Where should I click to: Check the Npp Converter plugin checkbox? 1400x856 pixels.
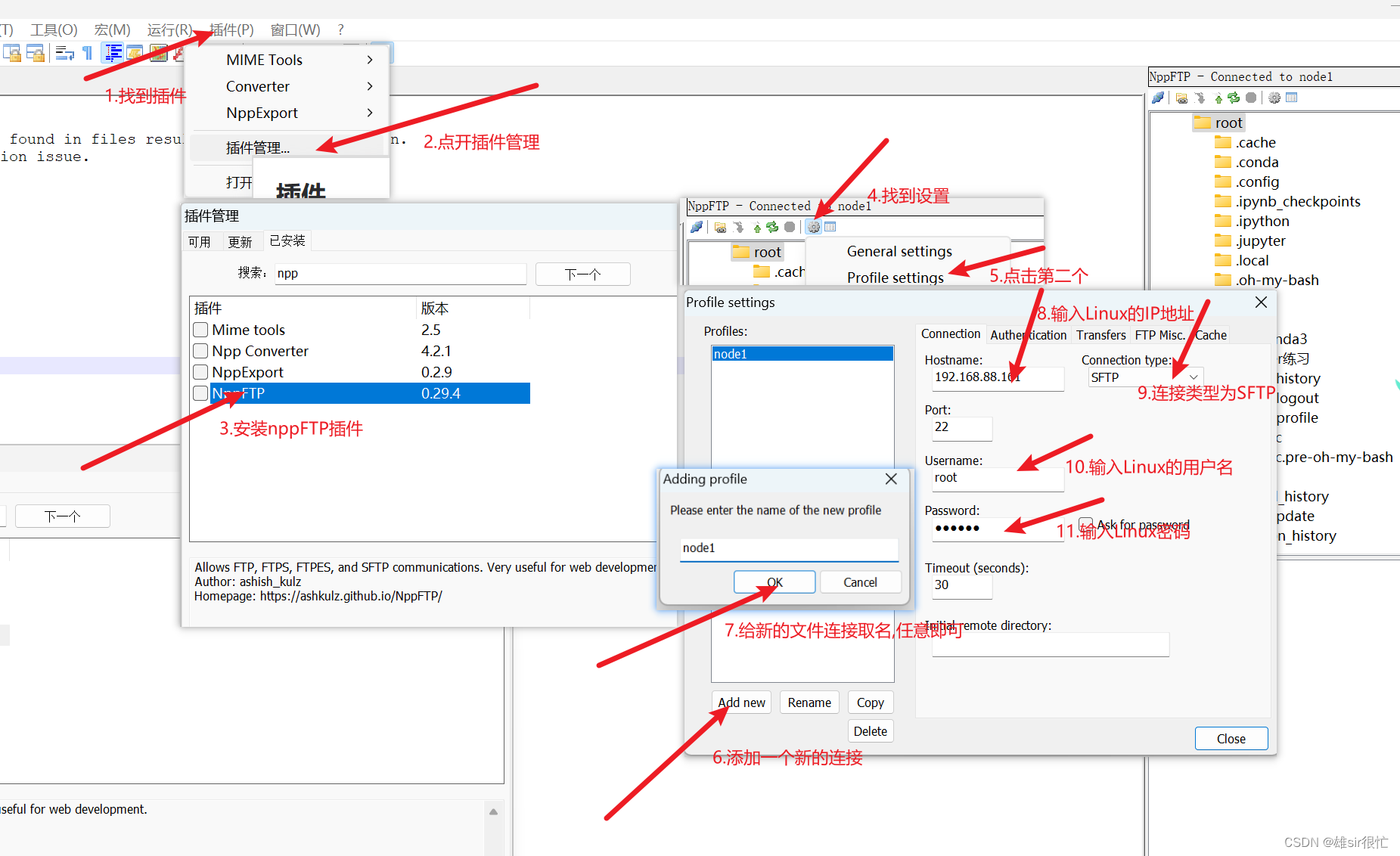(x=200, y=351)
